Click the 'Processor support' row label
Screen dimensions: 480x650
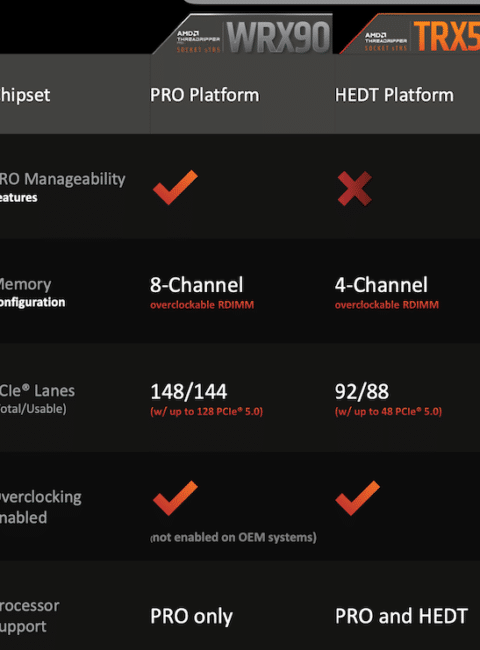pos(29,616)
